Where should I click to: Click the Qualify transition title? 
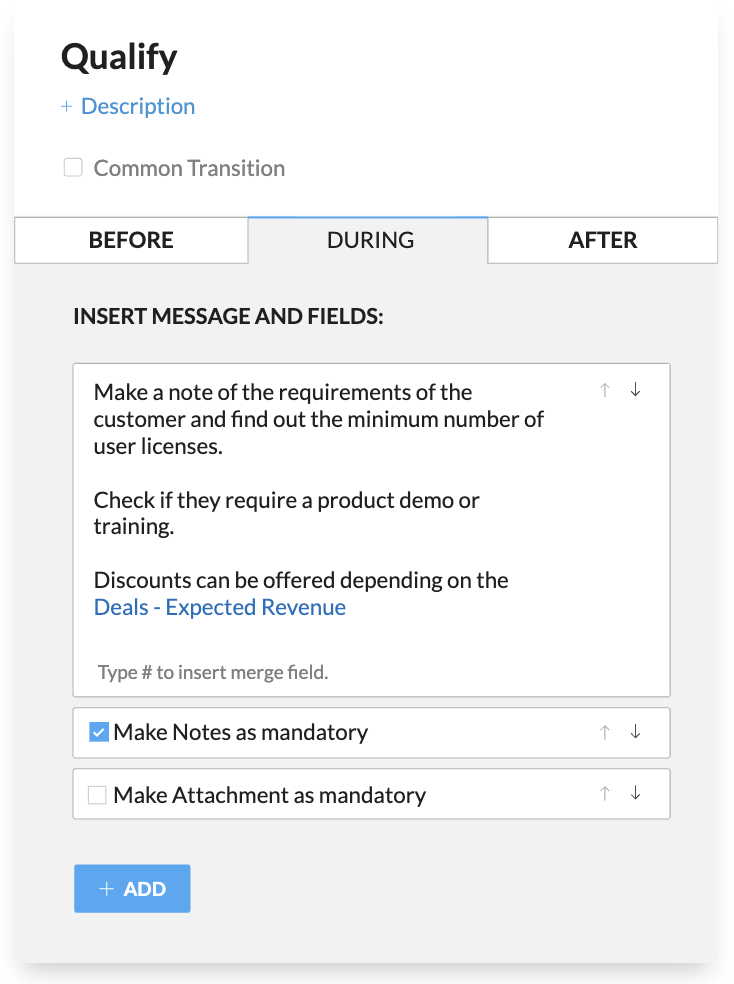119,57
